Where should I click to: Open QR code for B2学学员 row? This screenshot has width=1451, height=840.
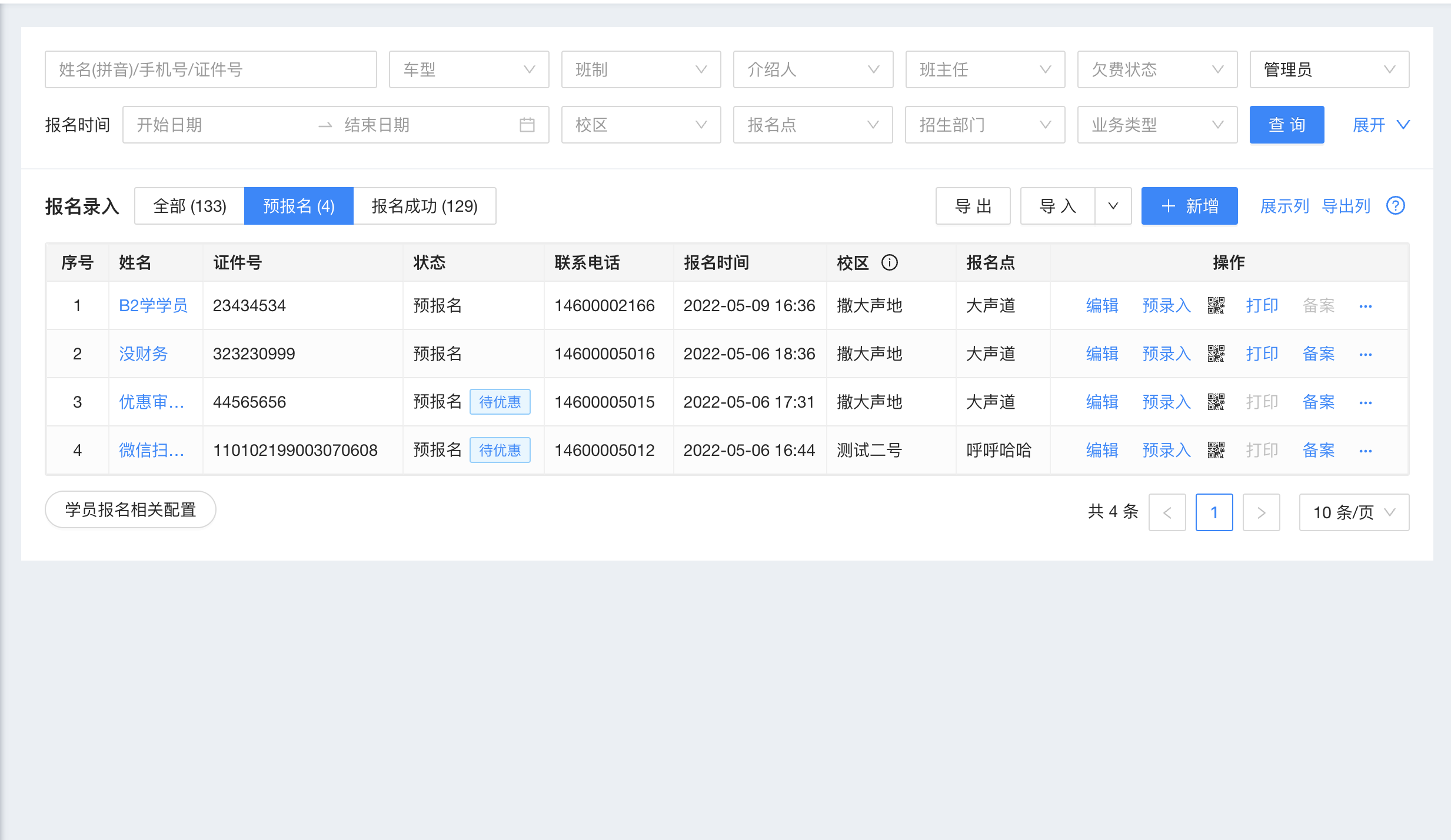click(x=1216, y=305)
